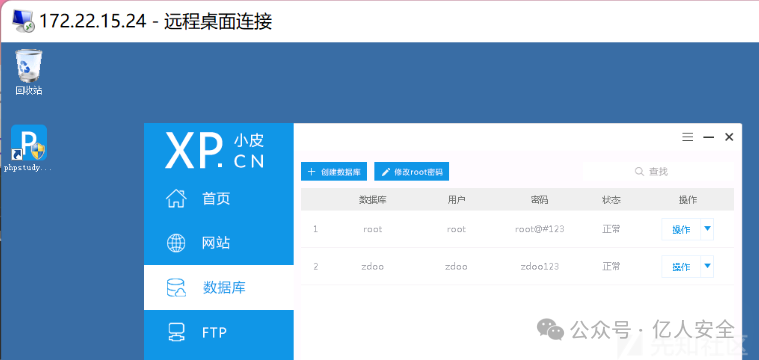Click 正常 status in zdoo row
Viewport: 759px width, 360px height.
coord(611,266)
